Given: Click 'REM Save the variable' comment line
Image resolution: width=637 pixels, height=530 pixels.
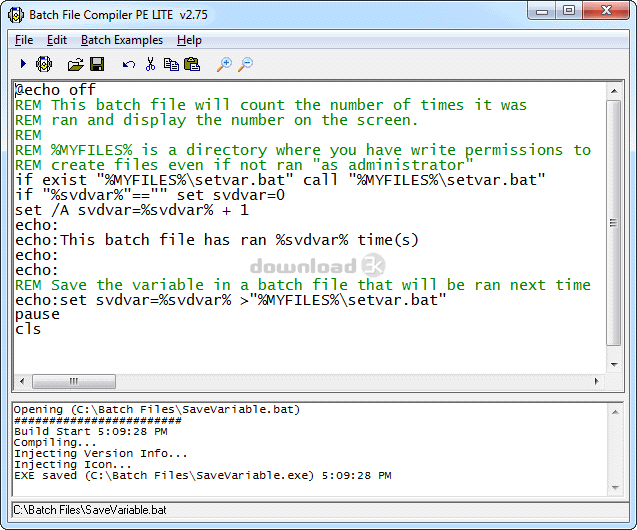Looking at the screenshot, I should pos(303,285).
